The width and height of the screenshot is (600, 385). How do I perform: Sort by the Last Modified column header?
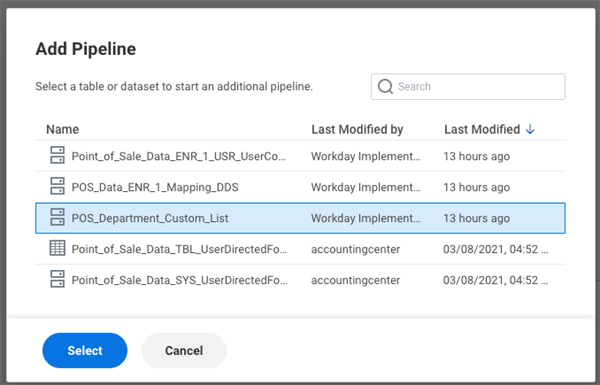click(482, 129)
